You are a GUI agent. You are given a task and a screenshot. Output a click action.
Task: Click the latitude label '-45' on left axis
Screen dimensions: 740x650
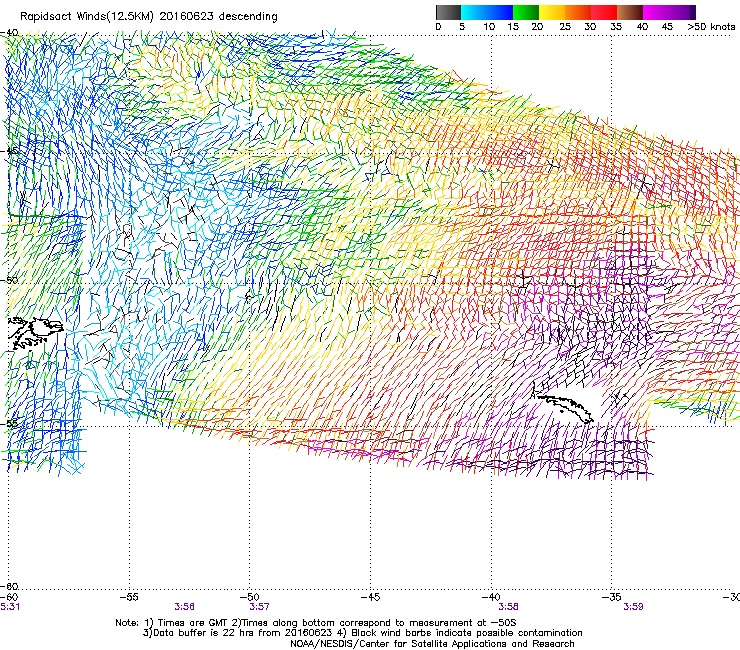[x=10, y=152]
